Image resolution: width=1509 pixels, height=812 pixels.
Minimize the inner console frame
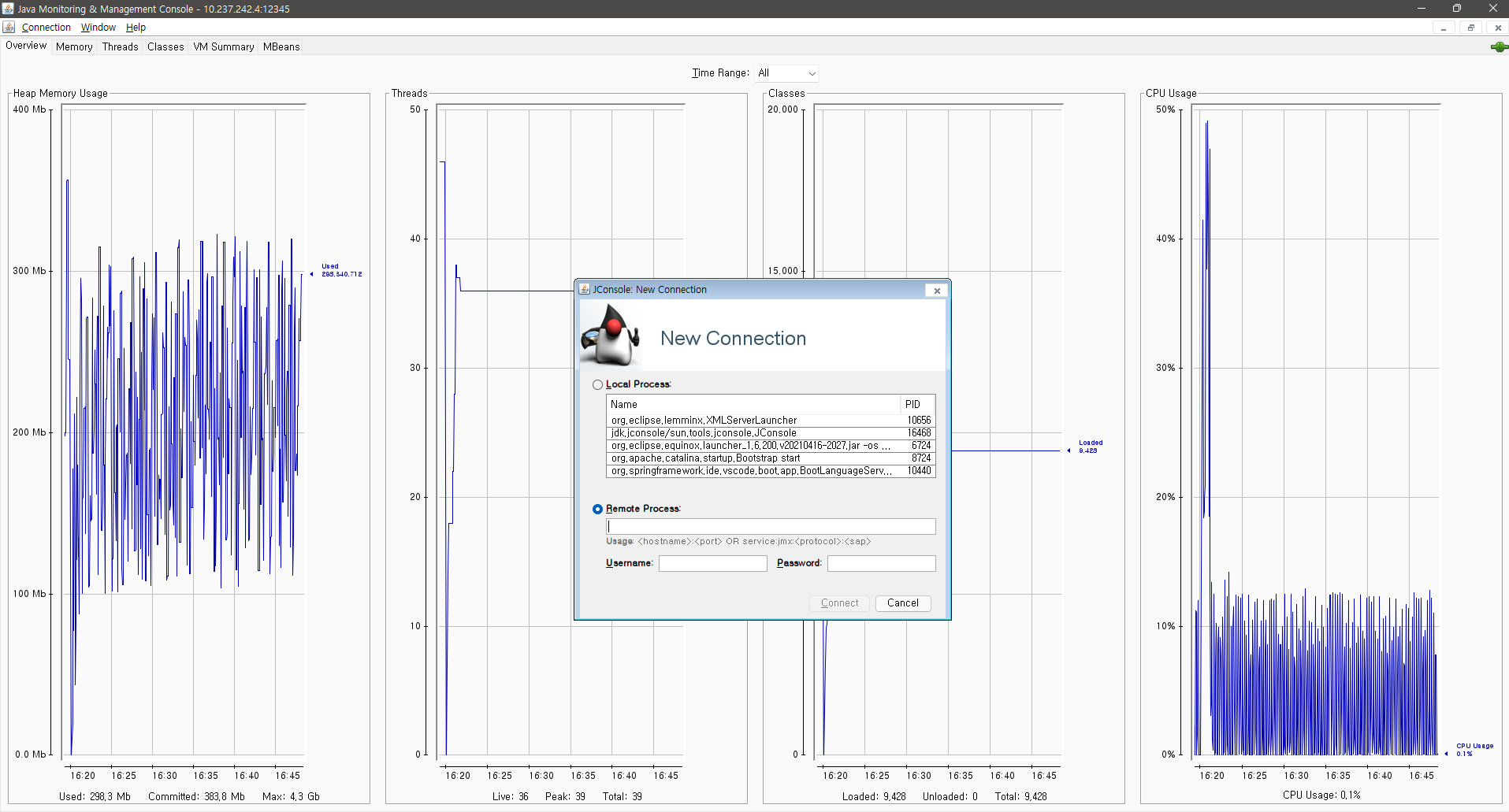1444,28
